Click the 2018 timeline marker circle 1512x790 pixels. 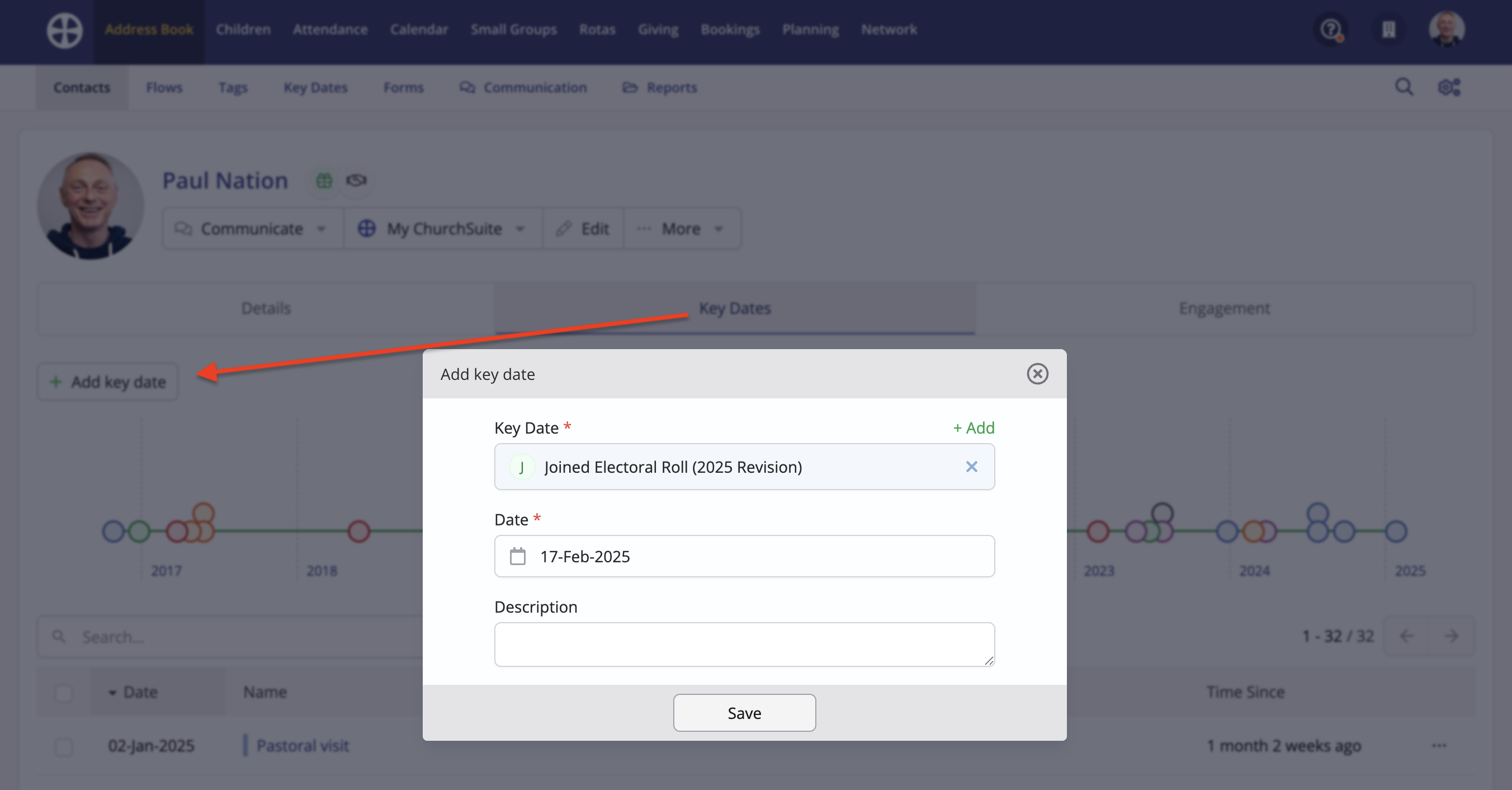coord(358,531)
